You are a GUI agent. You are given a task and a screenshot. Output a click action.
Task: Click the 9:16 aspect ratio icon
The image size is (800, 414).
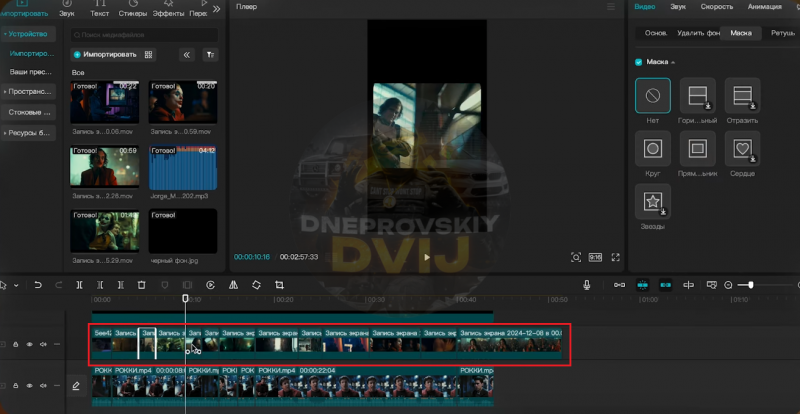tap(595, 257)
